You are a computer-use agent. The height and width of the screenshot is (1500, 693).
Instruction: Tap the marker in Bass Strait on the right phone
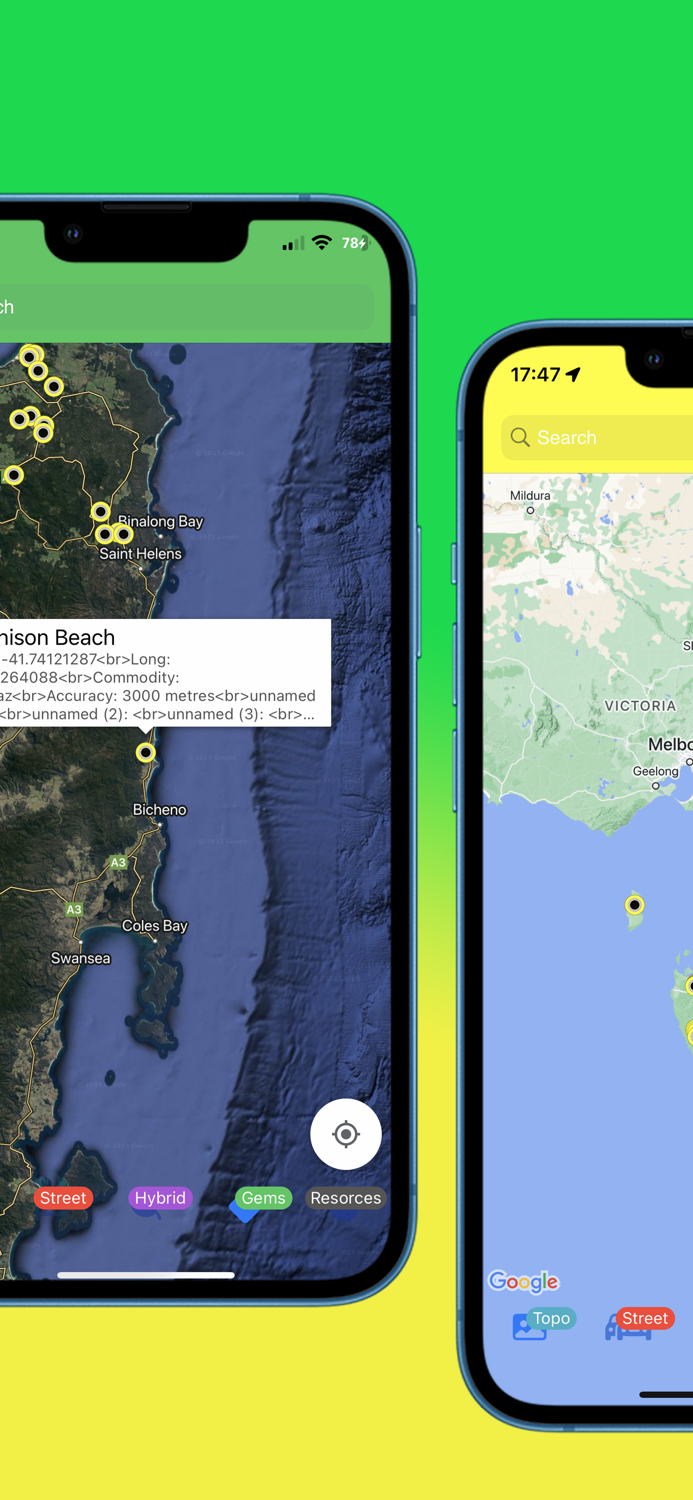(634, 905)
